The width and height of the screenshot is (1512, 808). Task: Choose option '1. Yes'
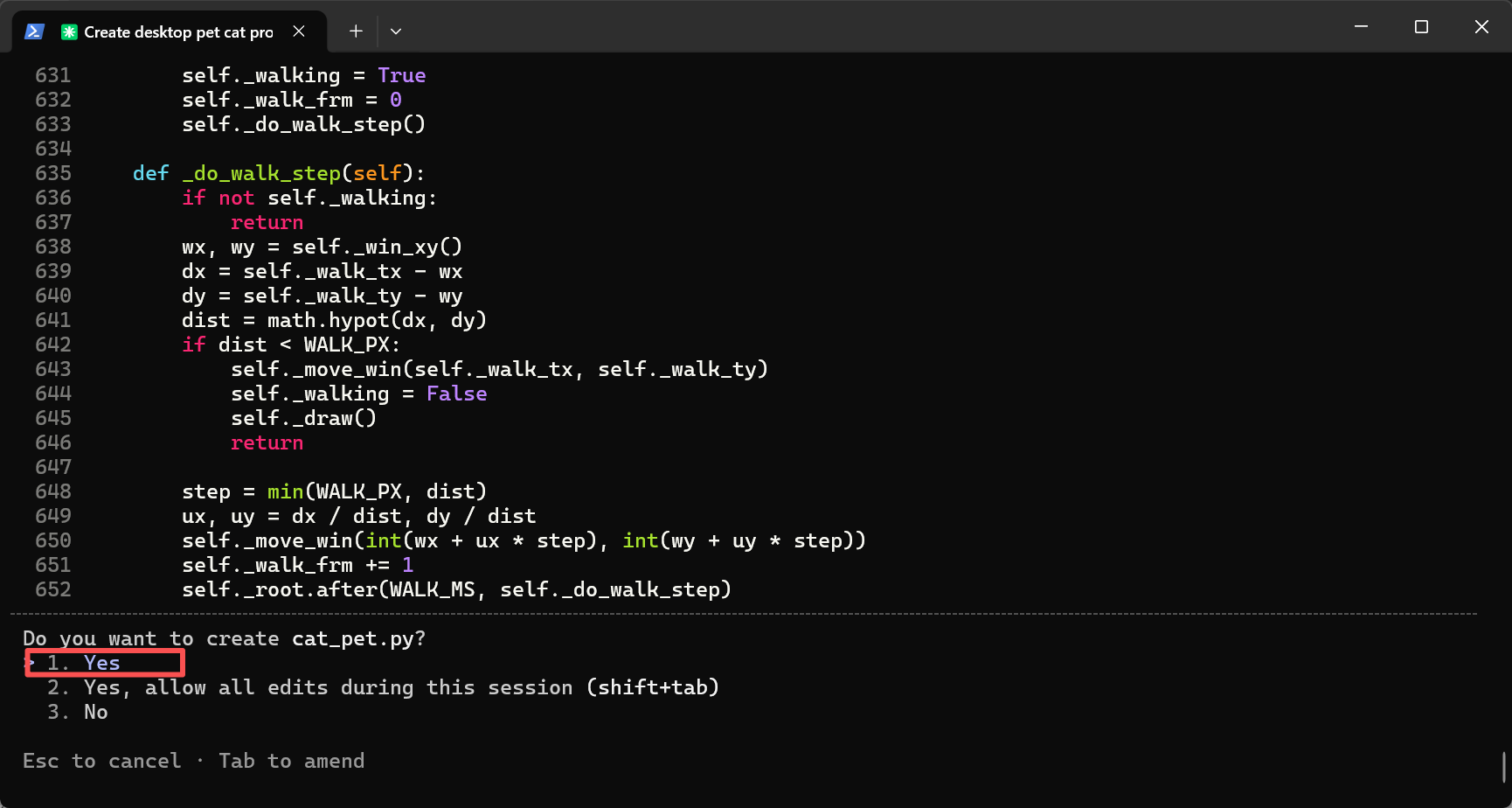pyautogui.click(x=84, y=663)
